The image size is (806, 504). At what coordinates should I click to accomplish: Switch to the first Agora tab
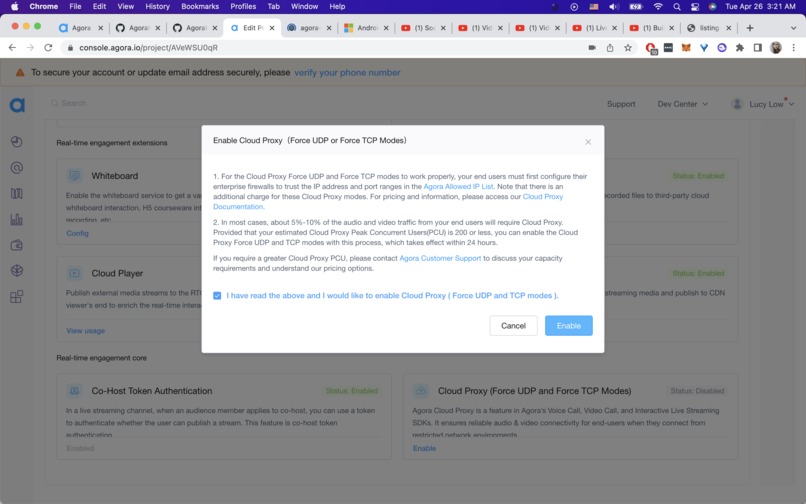(x=81, y=28)
